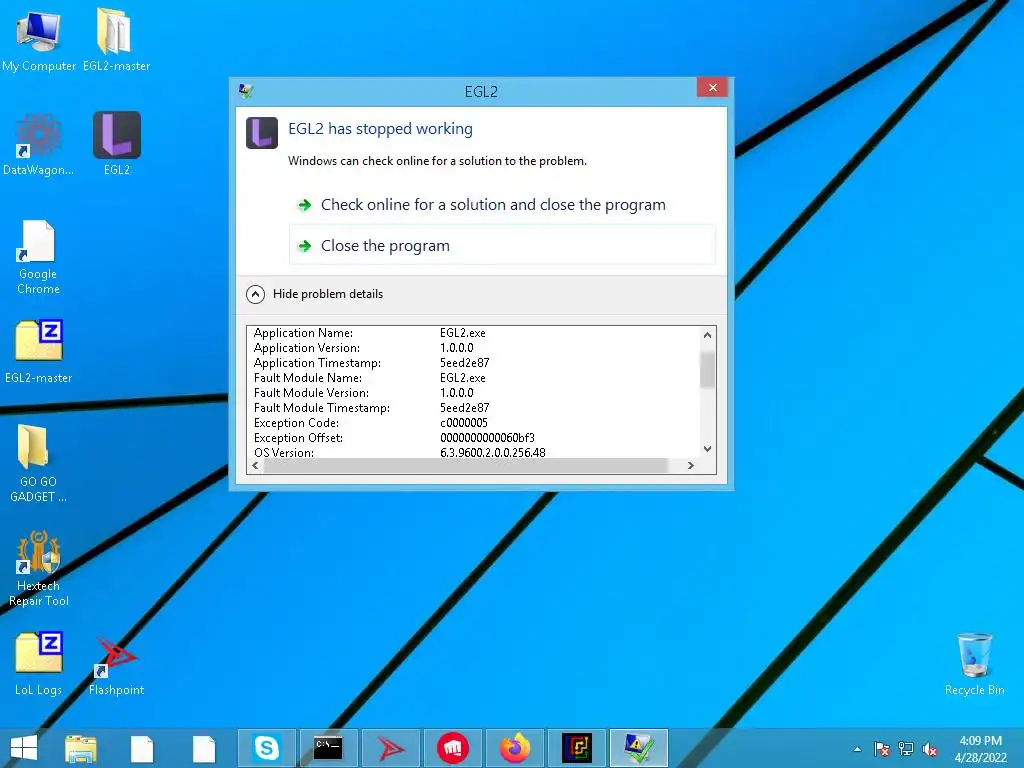The image size is (1024, 768).
Task: Check online for a solution and close program
Action: tap(502, 205)
